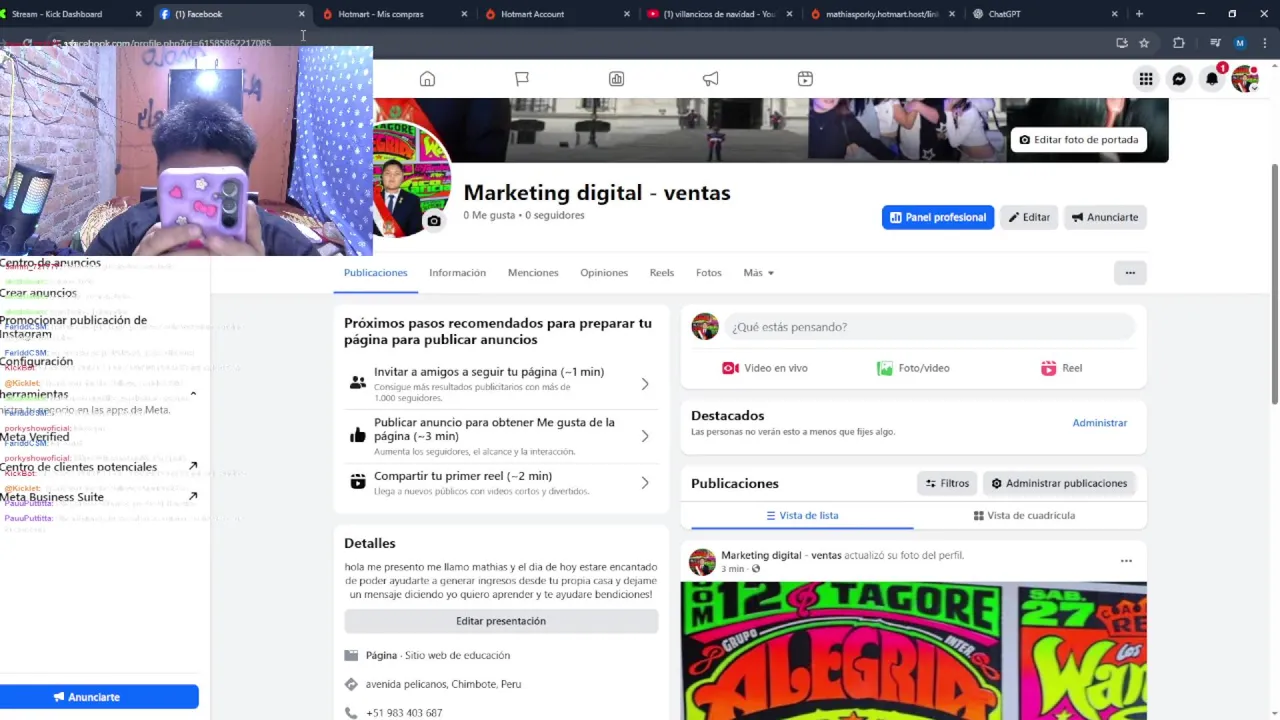Image resolution: width=1280 pixels, height=720 pixels.
Task: Open three-dots menu below Anunciarte
Action: [x=1130, y=273]
